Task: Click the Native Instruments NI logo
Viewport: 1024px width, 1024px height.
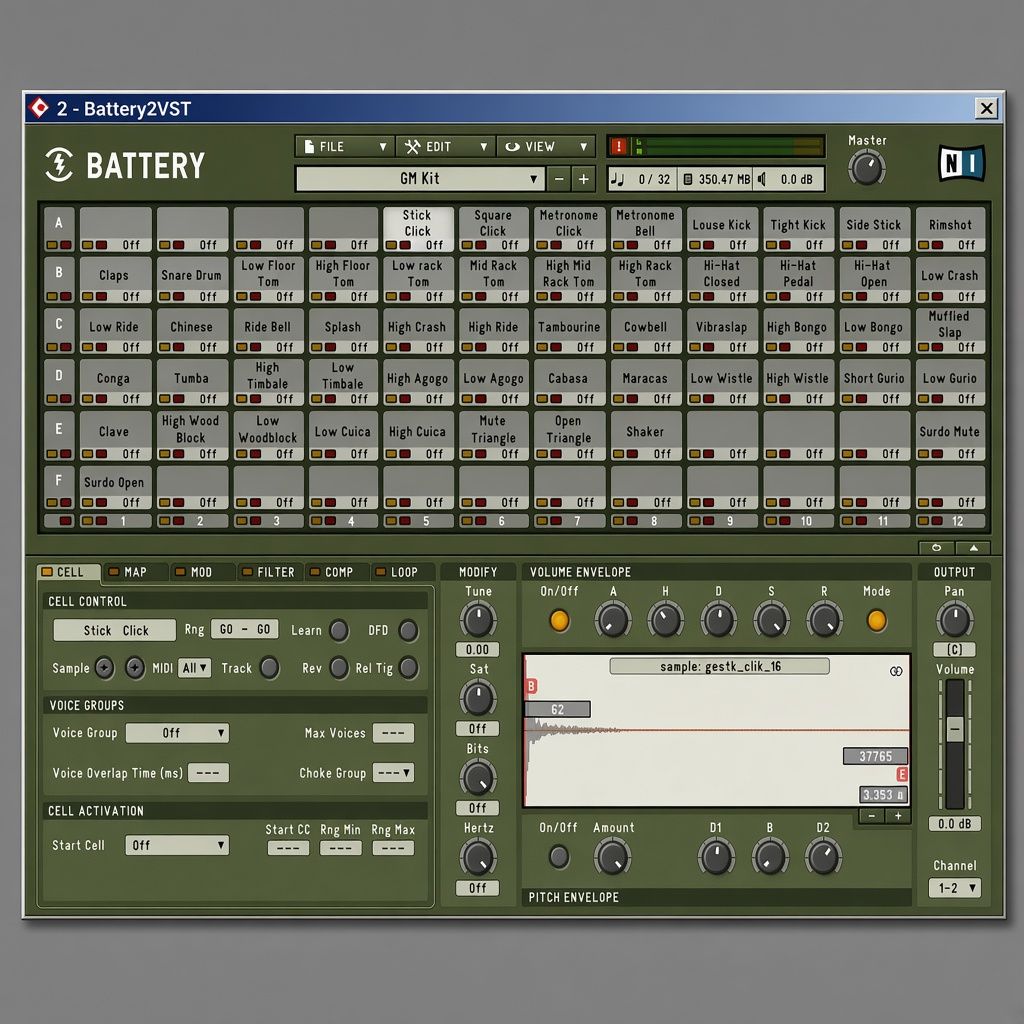Action: [x=961, y=163]
